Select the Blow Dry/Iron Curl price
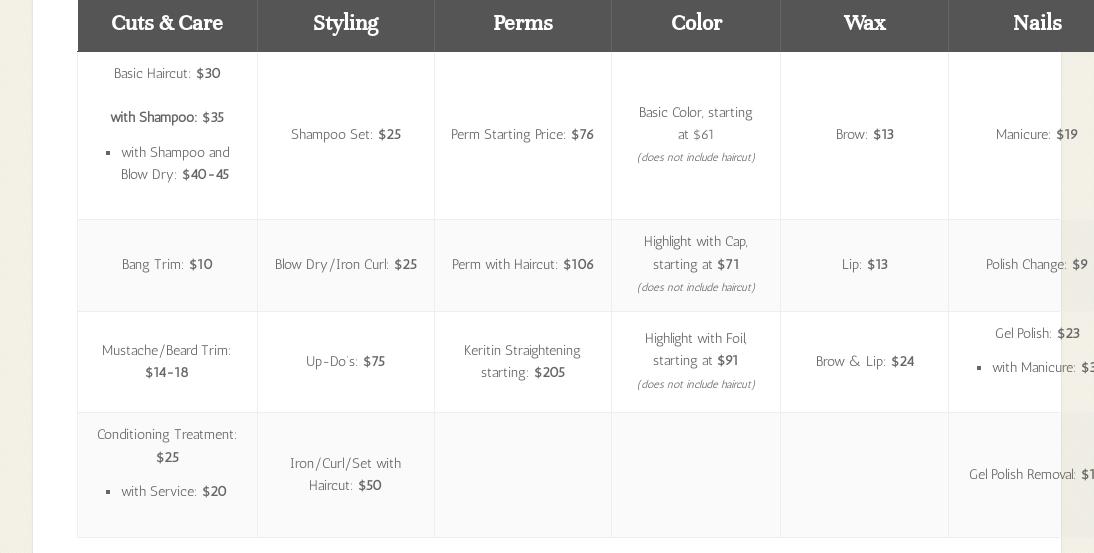This screenshot has width=1094, height=553. pyautogui.click(x=346, y=264)
